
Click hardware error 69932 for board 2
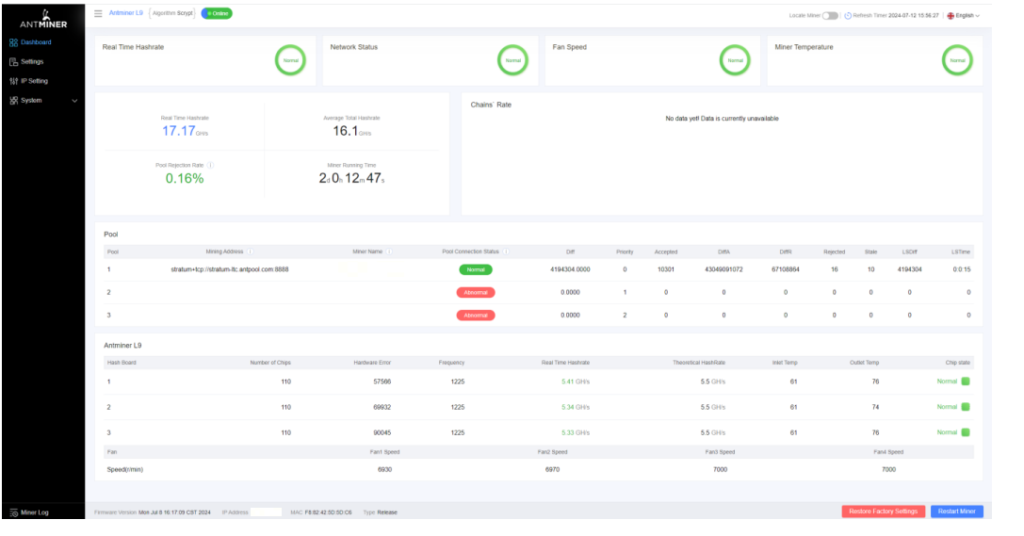[x=382, y=407]
